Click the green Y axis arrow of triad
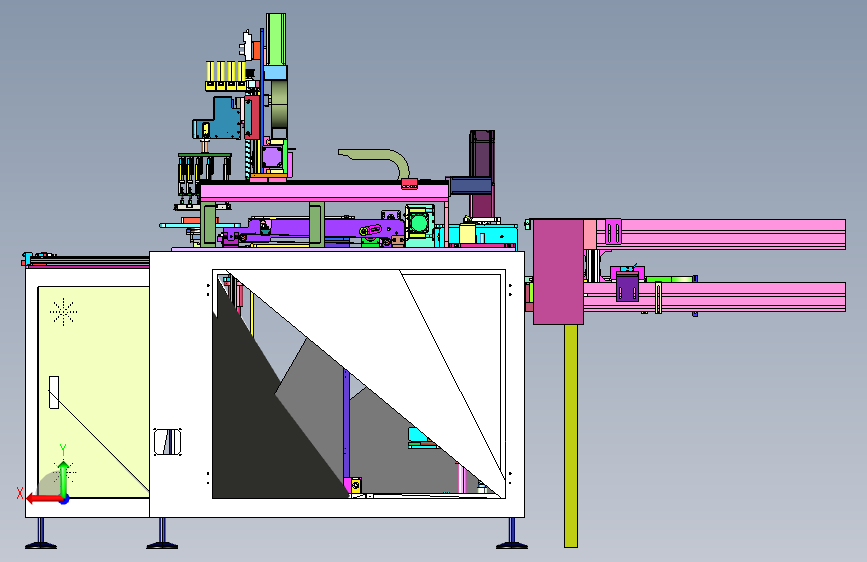This screenshot has height=562, width=867. pyautogui.click(x=63, y=477)
